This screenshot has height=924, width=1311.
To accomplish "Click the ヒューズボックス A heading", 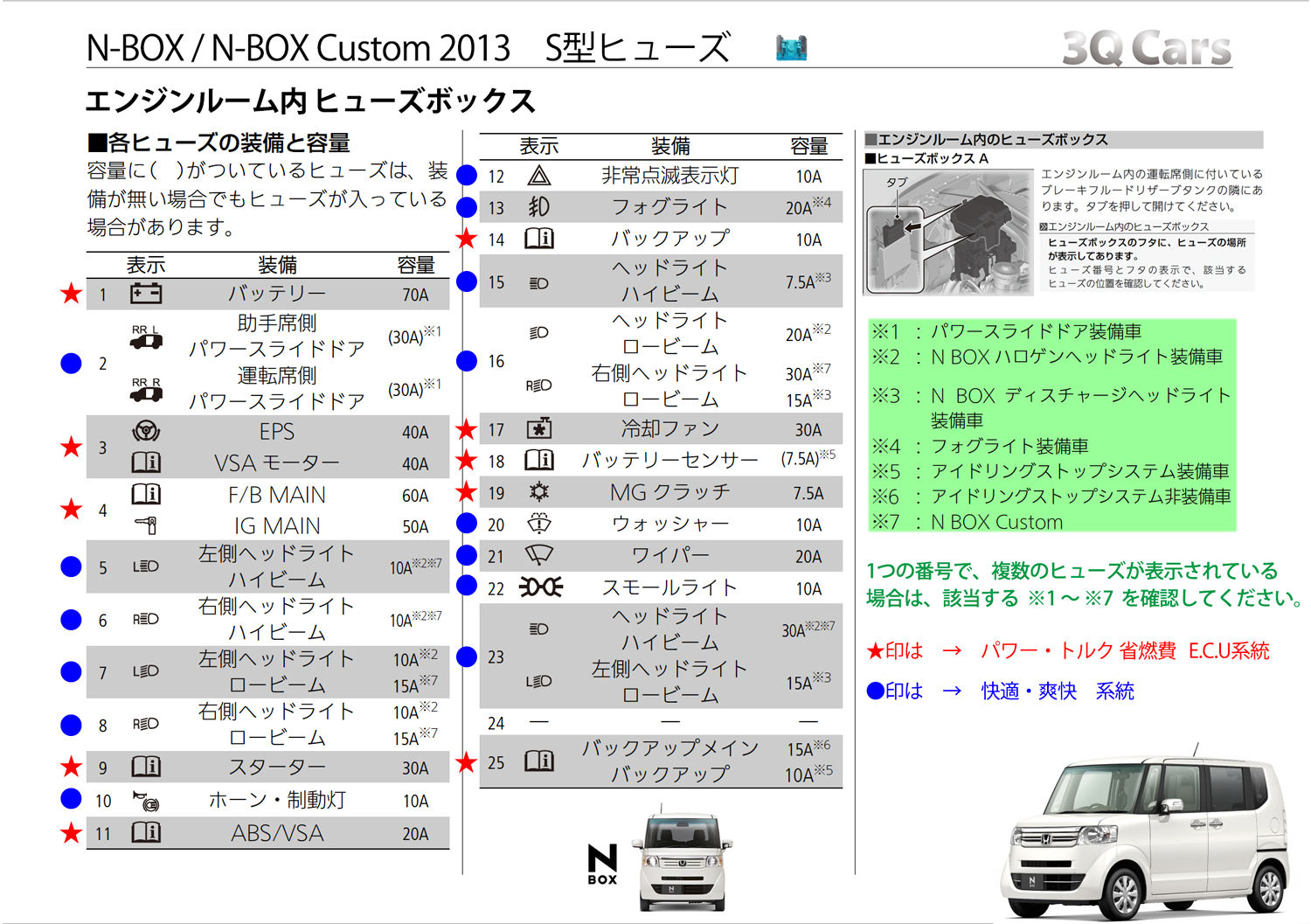I will pyautogui.click(x=926, y=158).
